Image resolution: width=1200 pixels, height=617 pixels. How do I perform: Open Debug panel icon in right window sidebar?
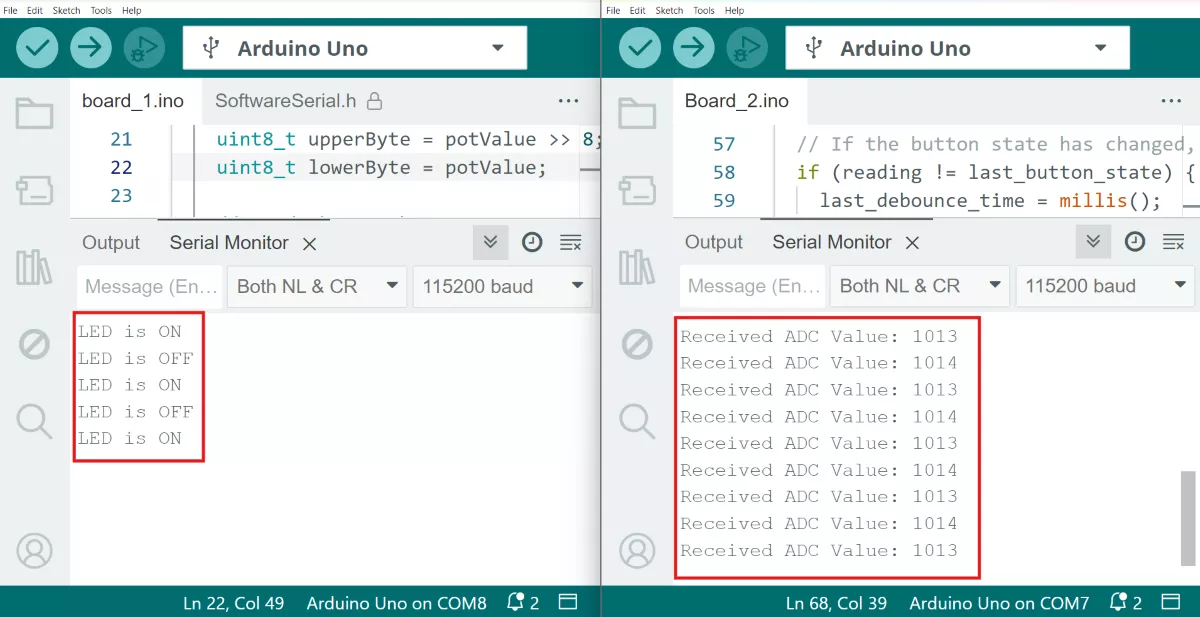coord(637,345)
